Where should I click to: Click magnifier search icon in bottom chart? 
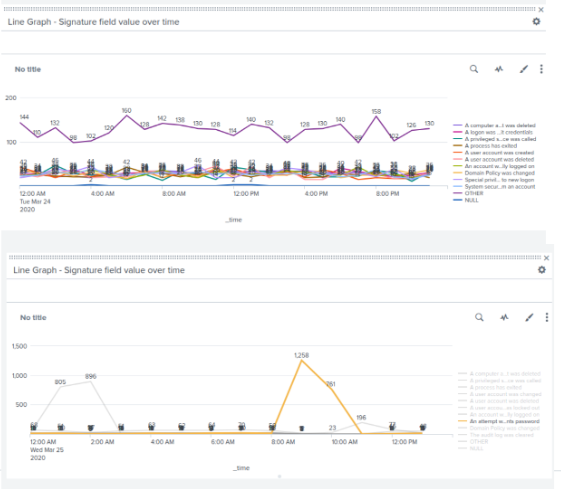click(x=479, y=317)
